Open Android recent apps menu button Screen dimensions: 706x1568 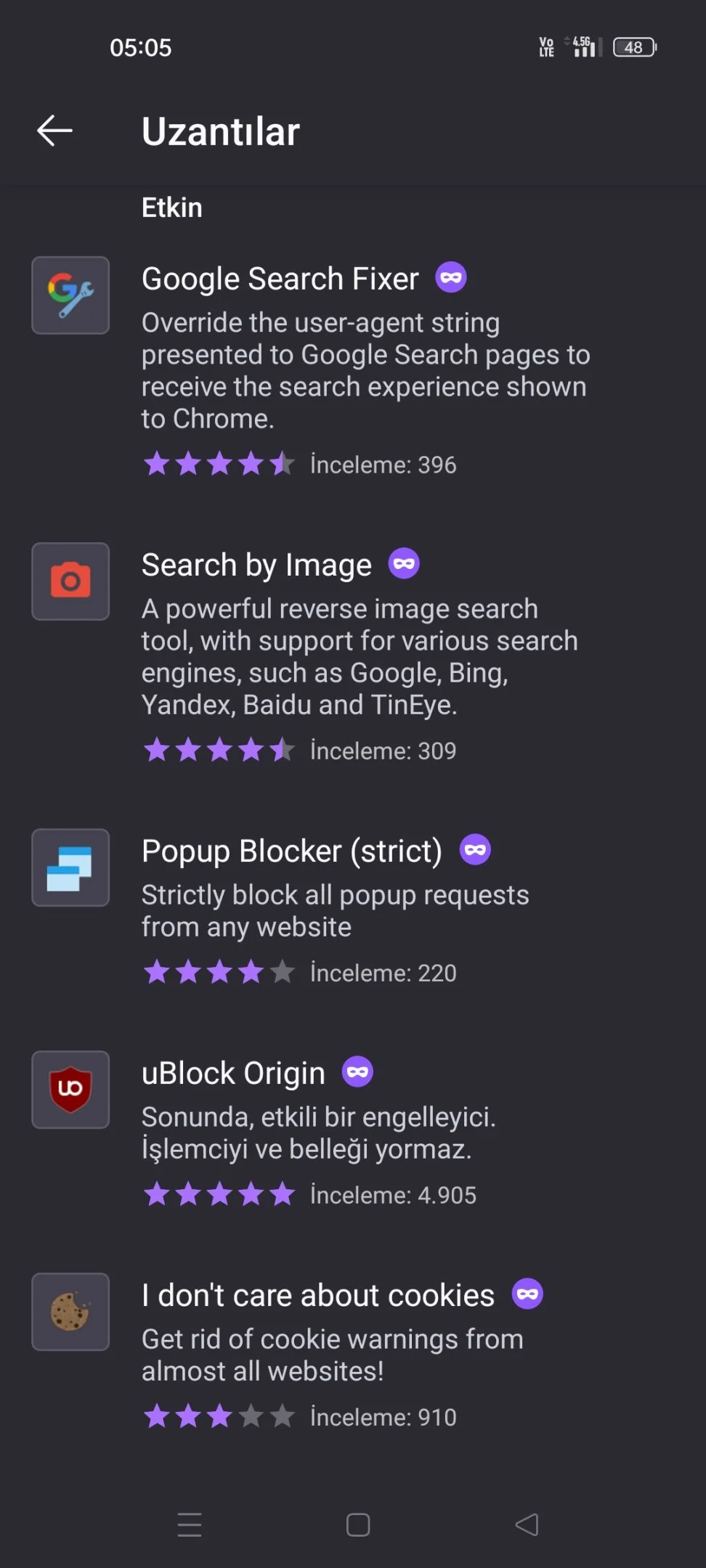click(x=190, y=1524)
